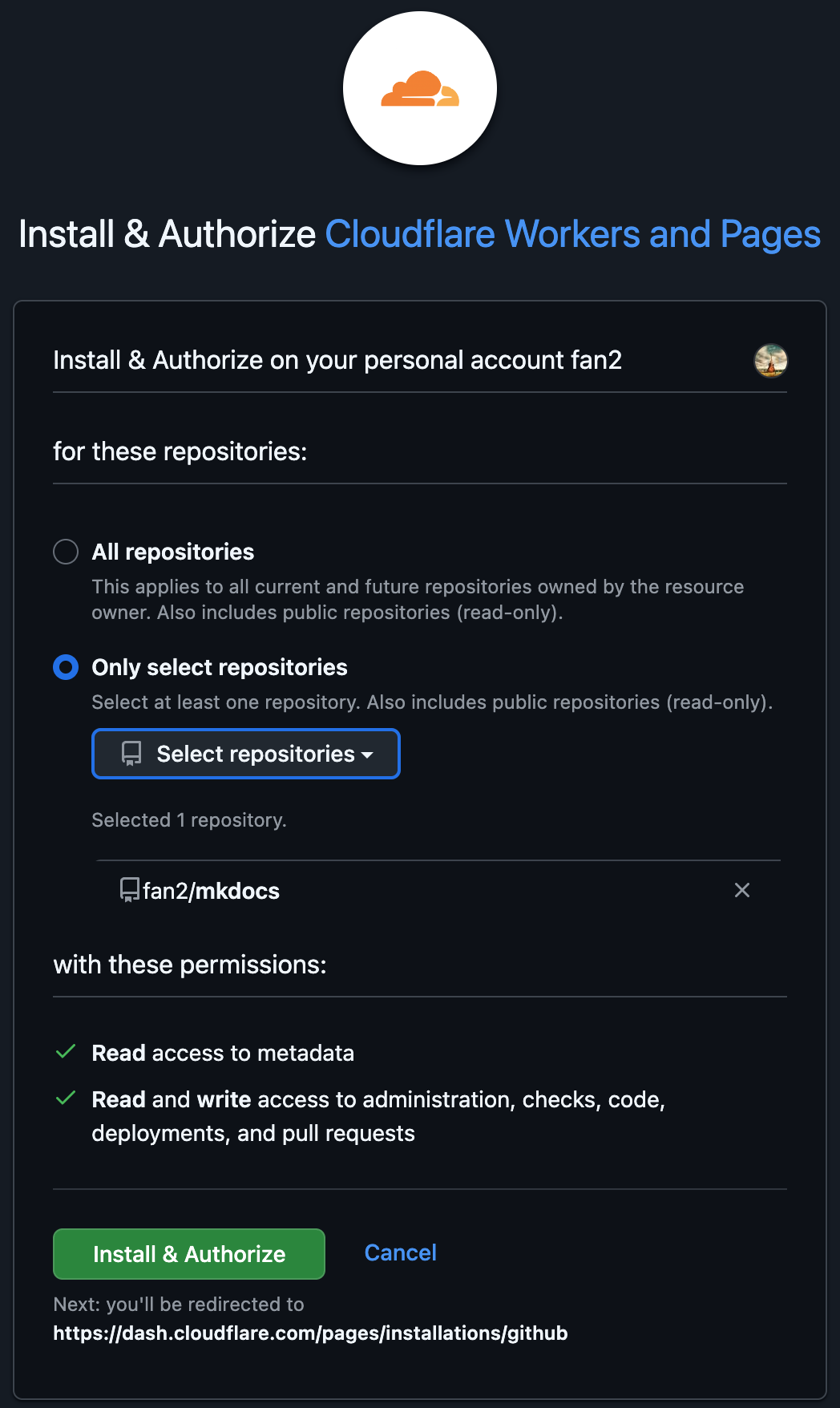840x1408 pixels.
Task: Enable access for all current and future repositories
Action: tap(66, 552)
